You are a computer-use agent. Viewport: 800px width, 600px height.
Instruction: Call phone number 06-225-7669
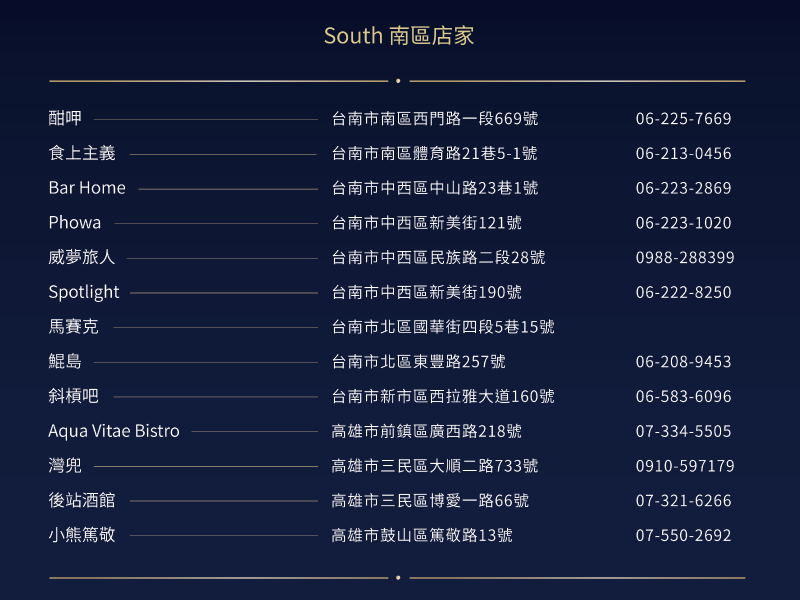point(683,118)
